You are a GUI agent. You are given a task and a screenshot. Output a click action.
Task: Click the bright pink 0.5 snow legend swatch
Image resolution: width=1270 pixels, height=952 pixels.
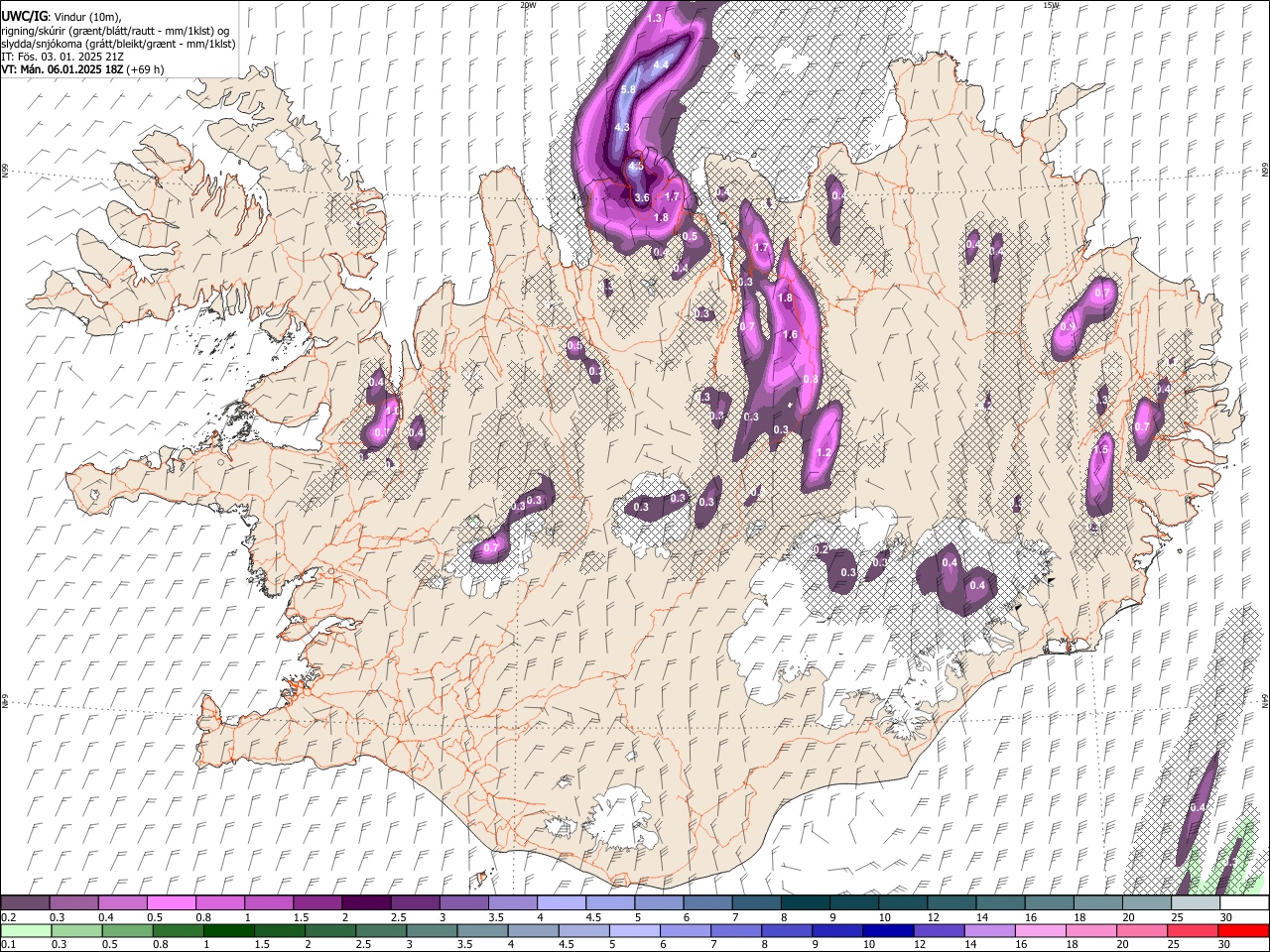tap(171, 903)
